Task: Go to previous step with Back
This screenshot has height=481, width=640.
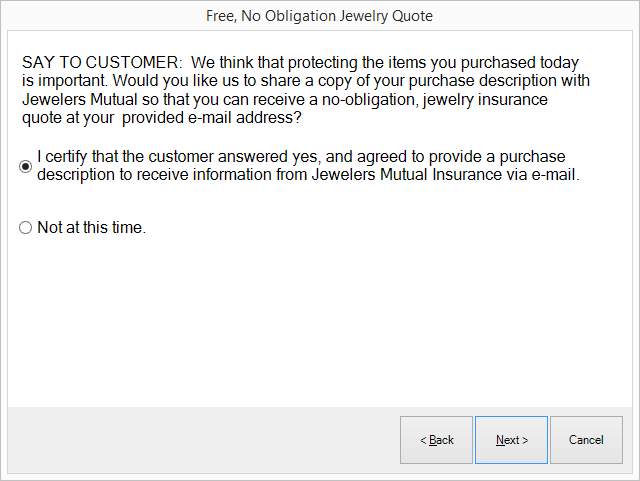Action: (x=436, y=440)
